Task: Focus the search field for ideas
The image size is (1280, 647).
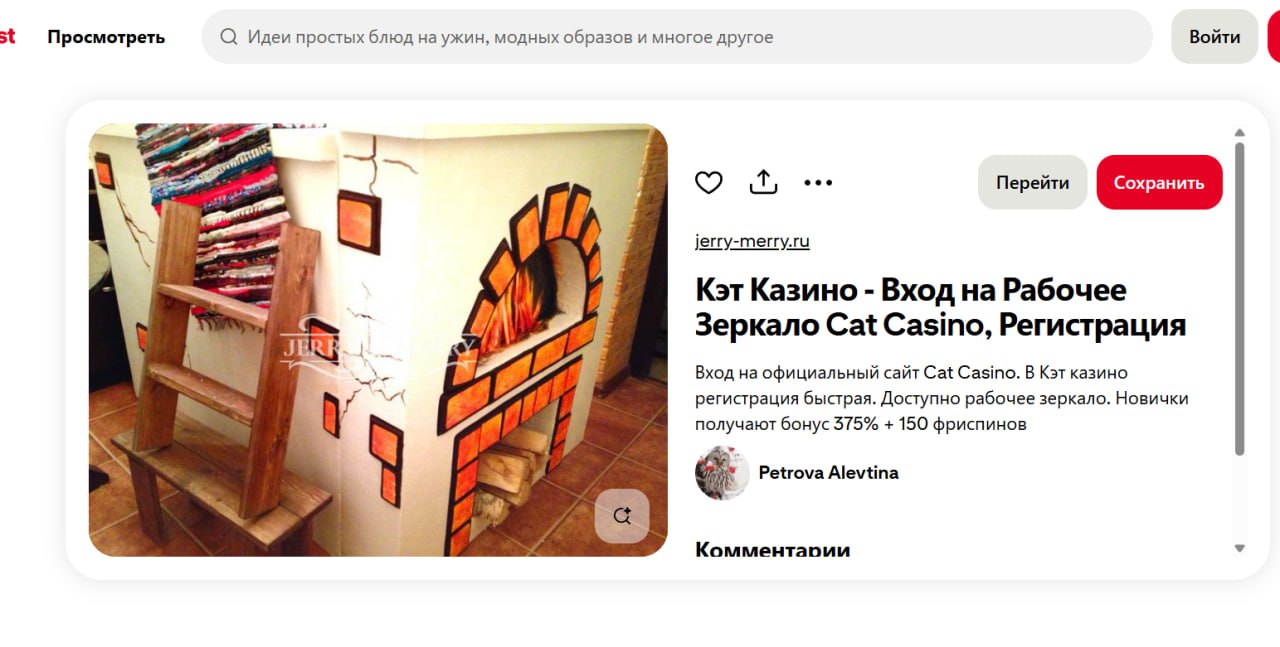Action: (x=677, y=37)
